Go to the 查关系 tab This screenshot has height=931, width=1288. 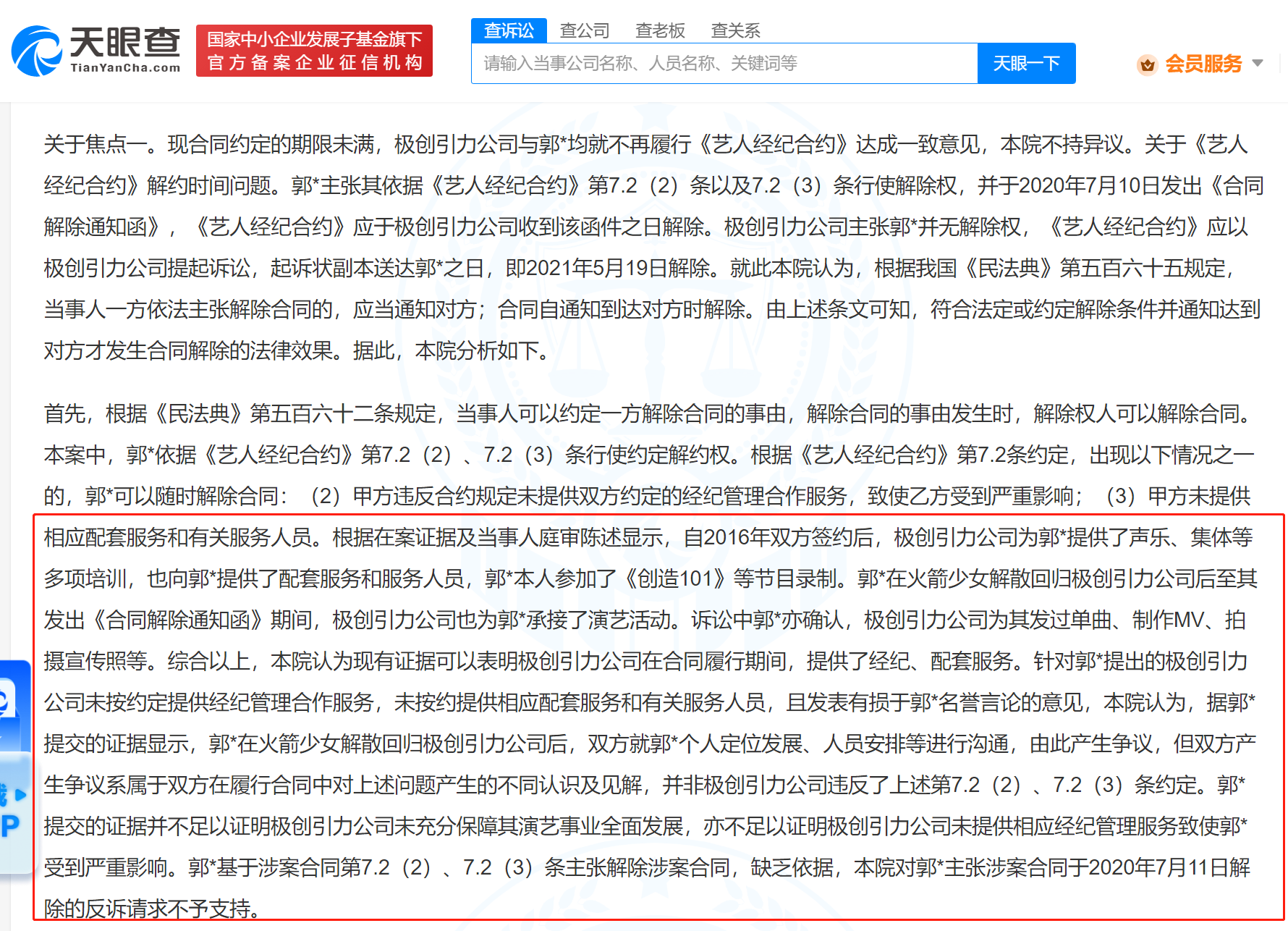tap(735, 30)
